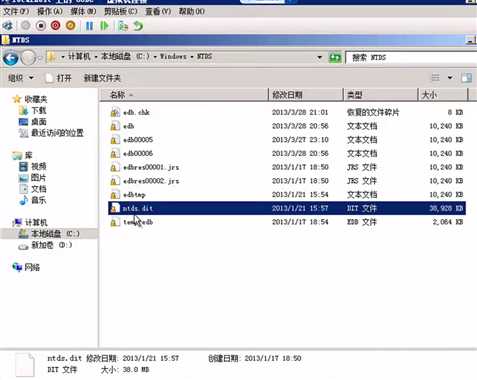The image size is (477, 380).
Task: Click the greyed Start VM toolbar icon
Action: pos(26,26)
